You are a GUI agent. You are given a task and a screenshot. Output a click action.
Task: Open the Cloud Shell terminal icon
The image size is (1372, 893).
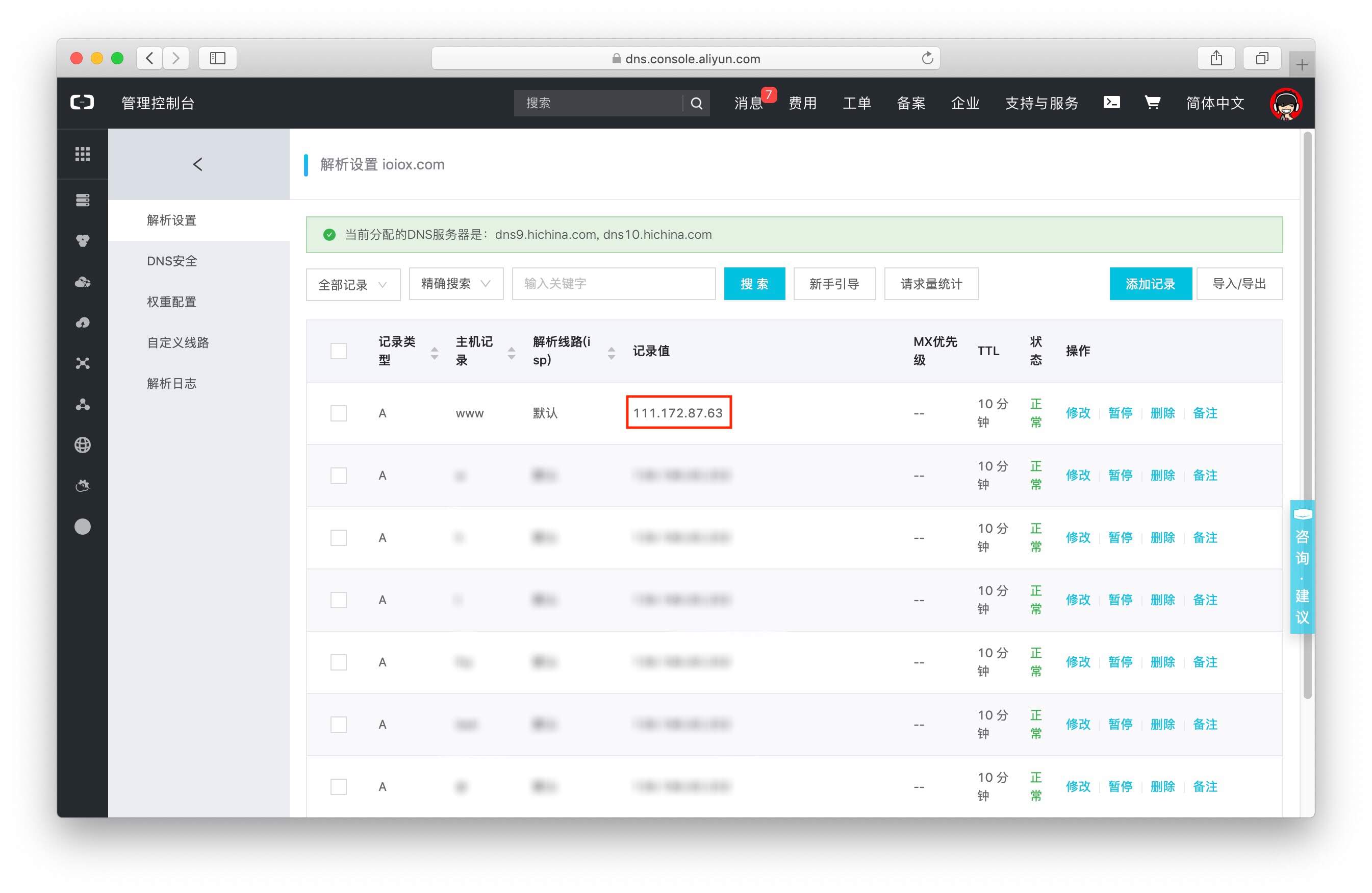coord(1111,103)
